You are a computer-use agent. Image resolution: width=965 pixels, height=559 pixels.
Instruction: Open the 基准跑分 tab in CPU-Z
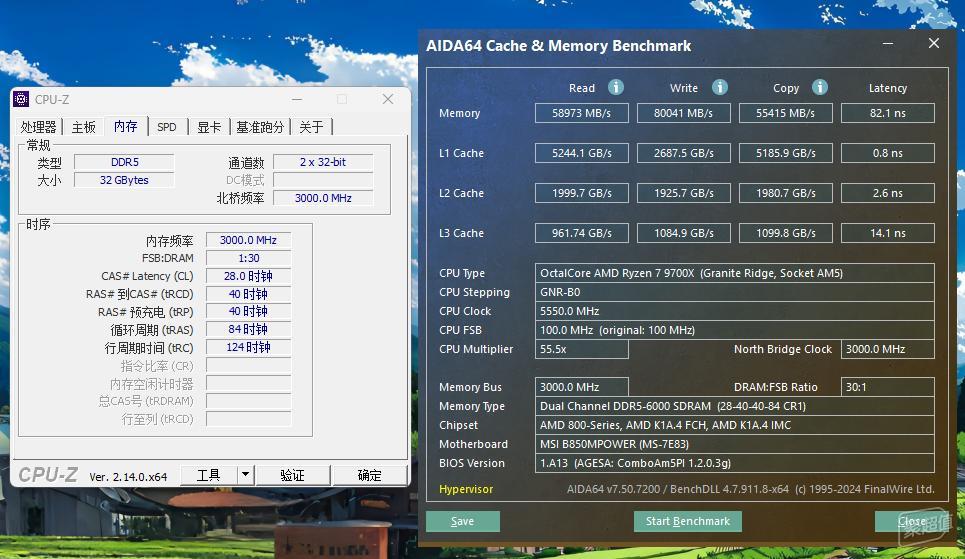pos(260,127)
